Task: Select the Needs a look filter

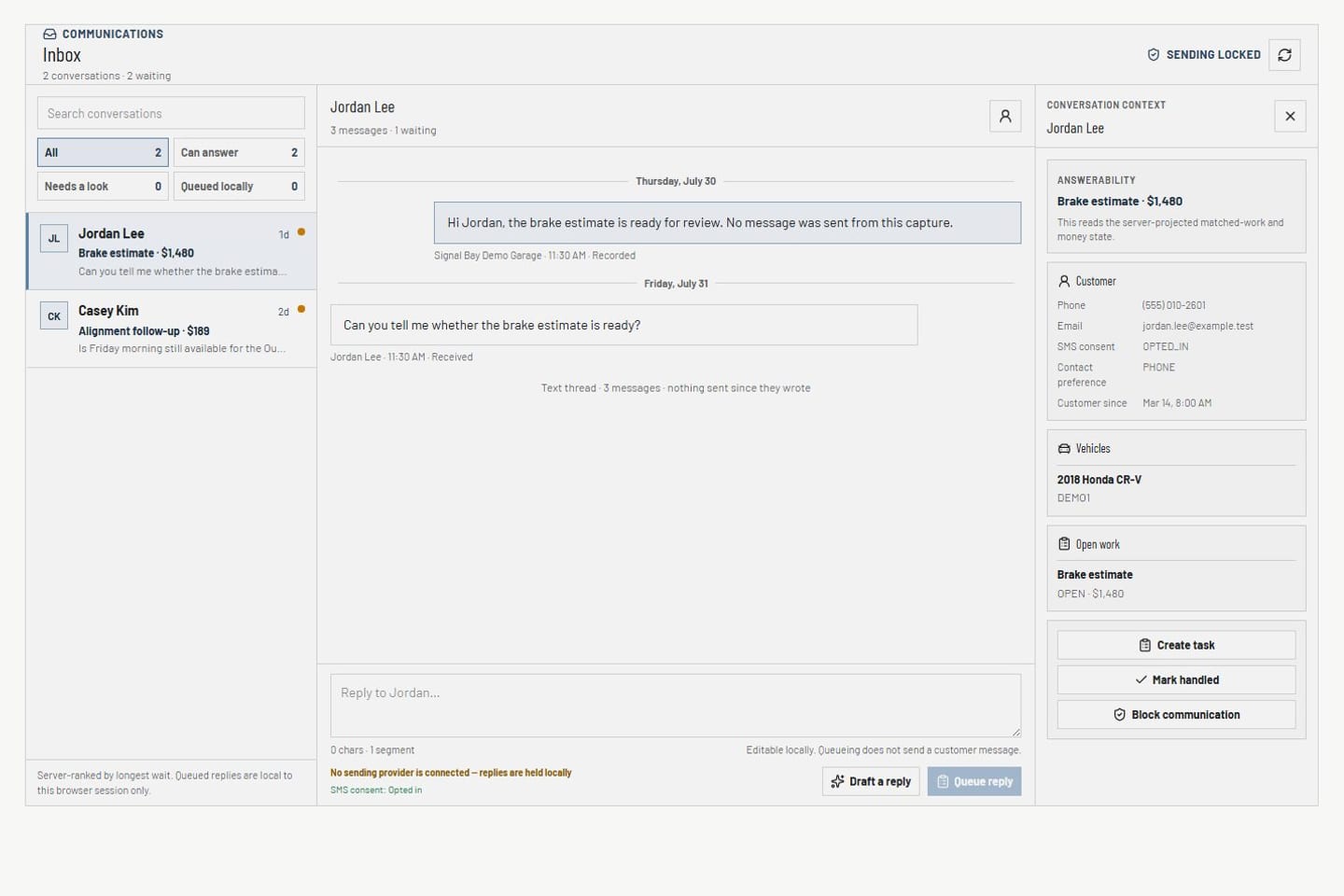Action: tap(103, 187)
